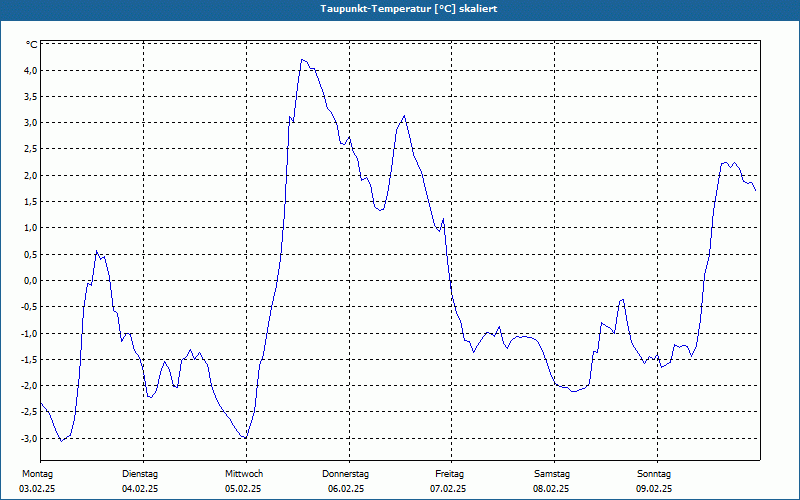
Task: Click the Freitag day label
Action: 449,474
